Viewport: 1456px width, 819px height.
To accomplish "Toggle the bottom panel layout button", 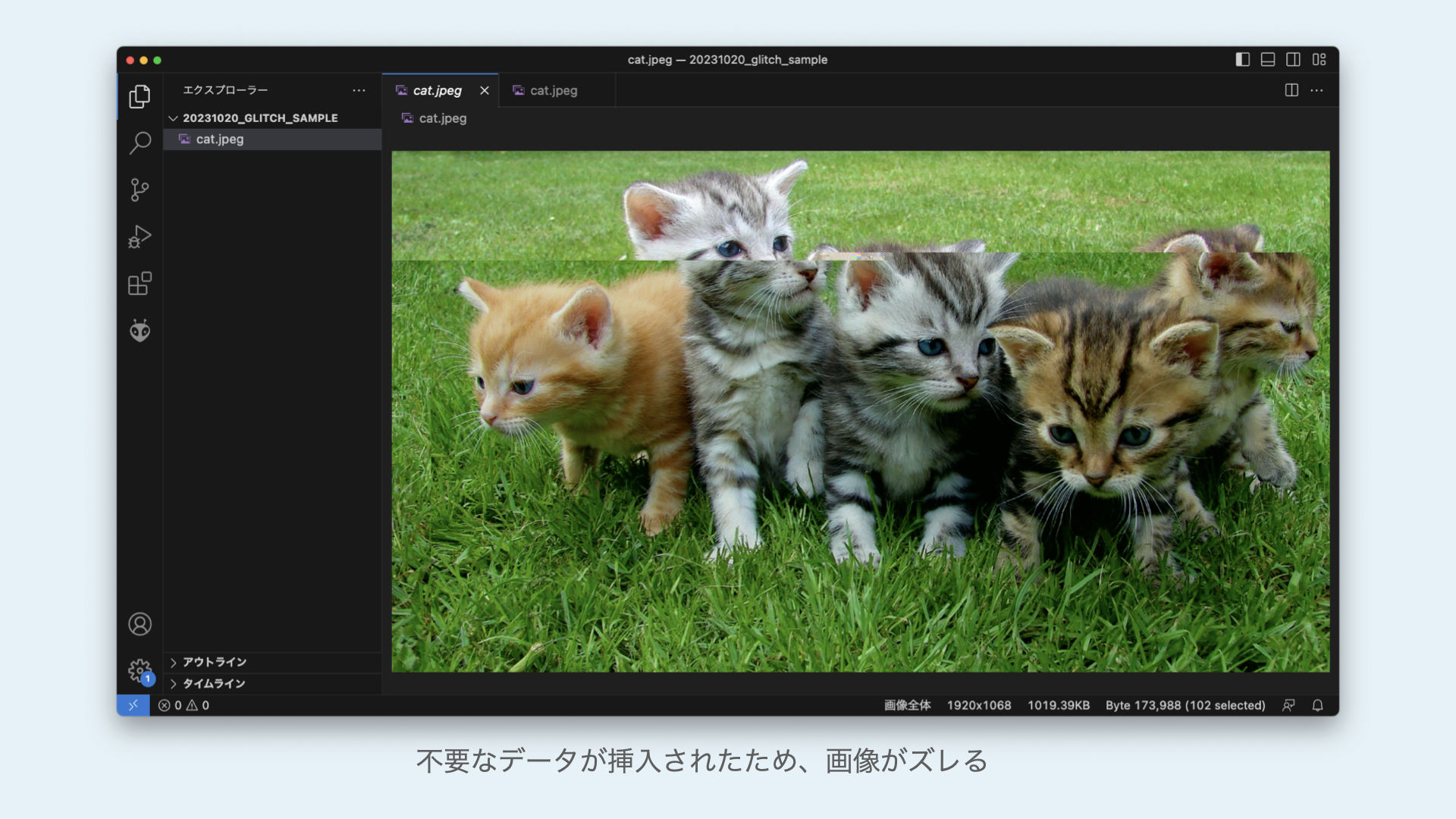I will coord(1268,59).
